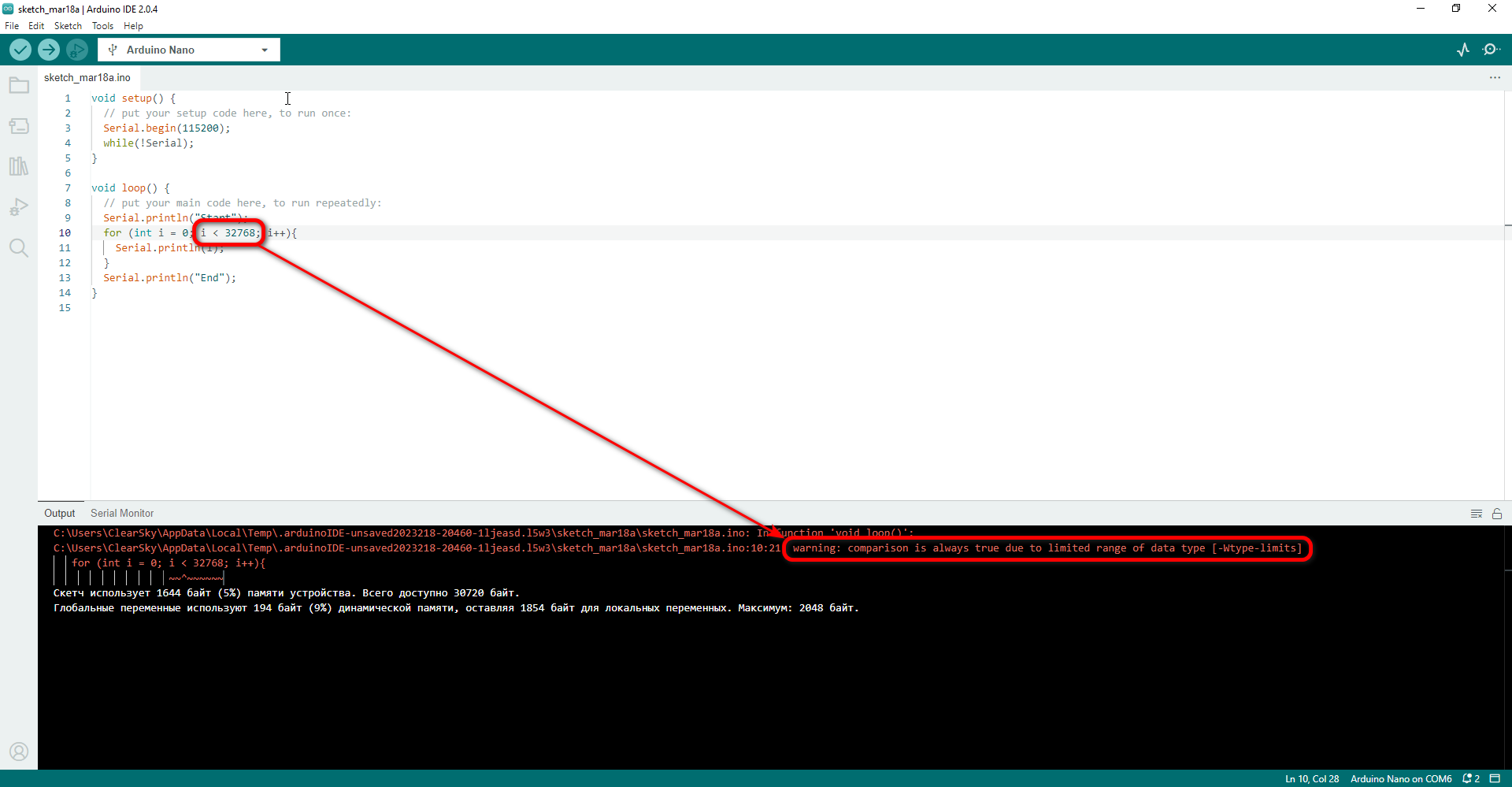1512x787 pixels.
Task: Click the output panel vertical scrollbar
Action: click(1507, 648)
